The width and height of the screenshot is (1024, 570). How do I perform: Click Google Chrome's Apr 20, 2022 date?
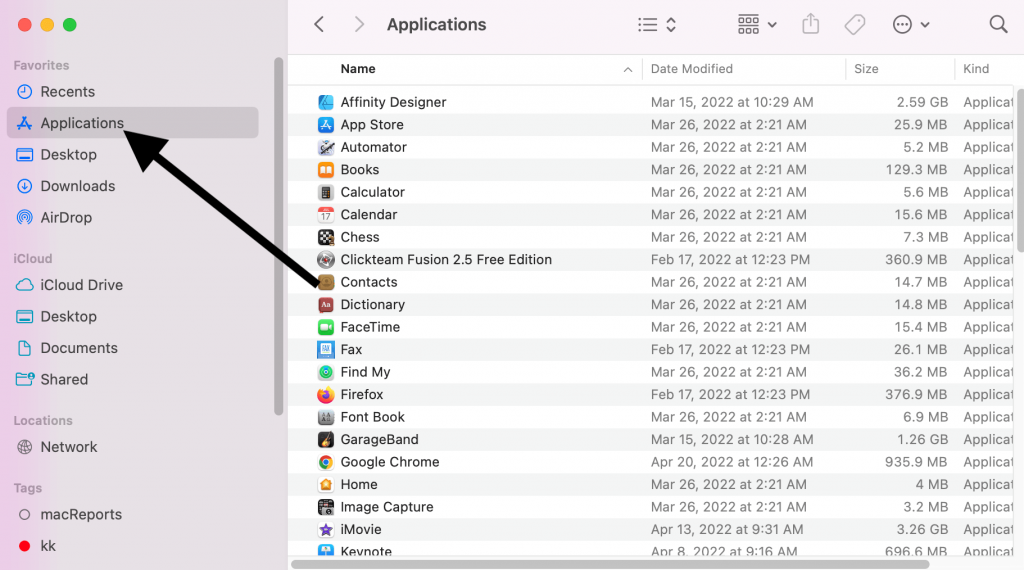731,462
